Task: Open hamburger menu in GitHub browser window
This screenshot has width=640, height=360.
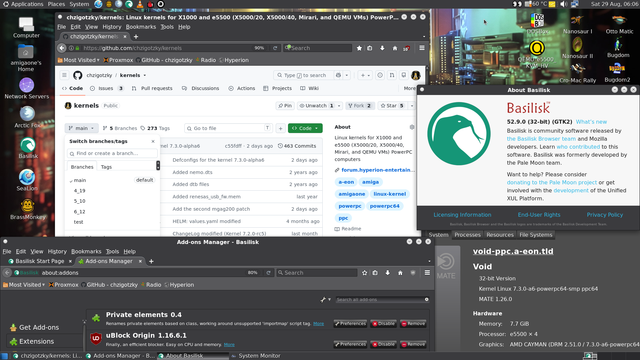Action: click(x=422, y=48)
